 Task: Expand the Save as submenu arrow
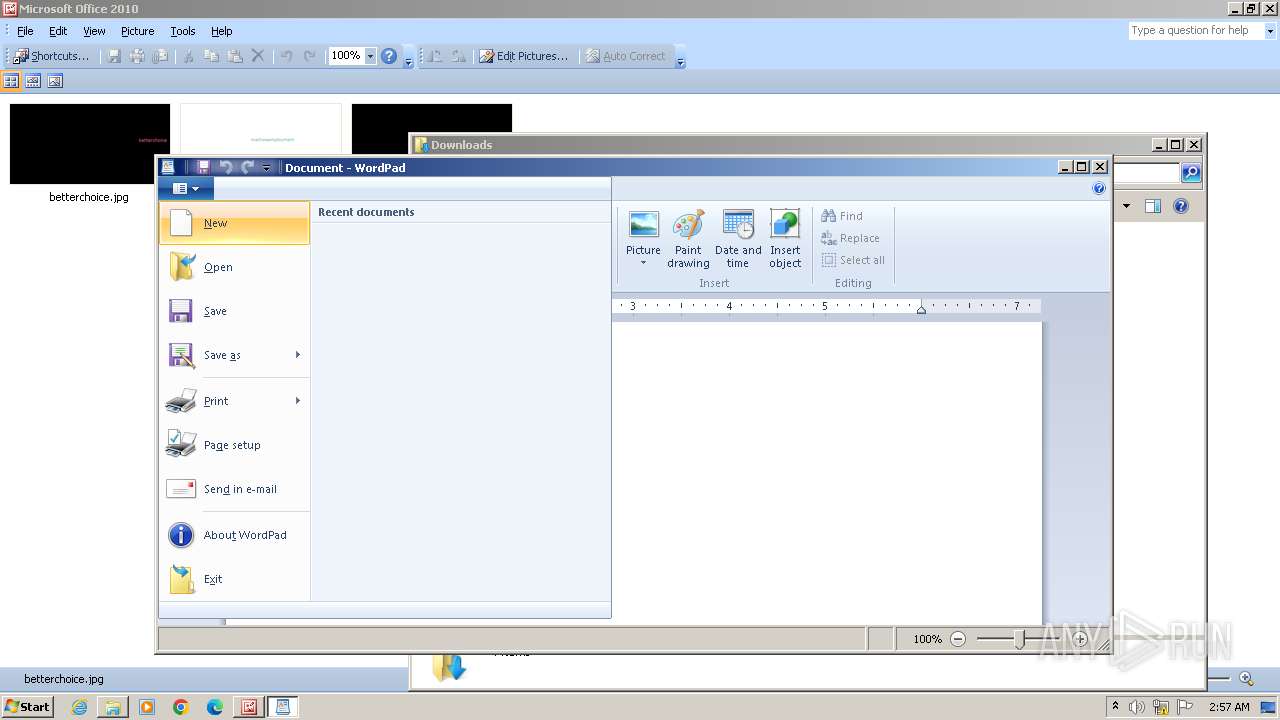pyautogui.click(x=298, y=355)
